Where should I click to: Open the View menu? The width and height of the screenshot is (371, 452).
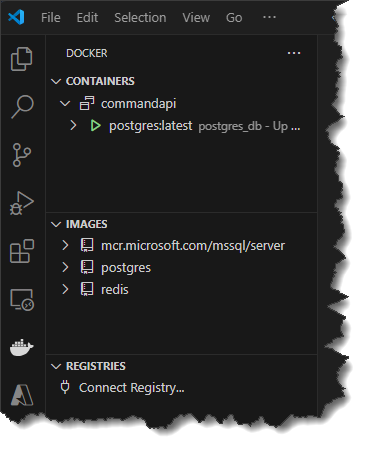tap(196, 18)
